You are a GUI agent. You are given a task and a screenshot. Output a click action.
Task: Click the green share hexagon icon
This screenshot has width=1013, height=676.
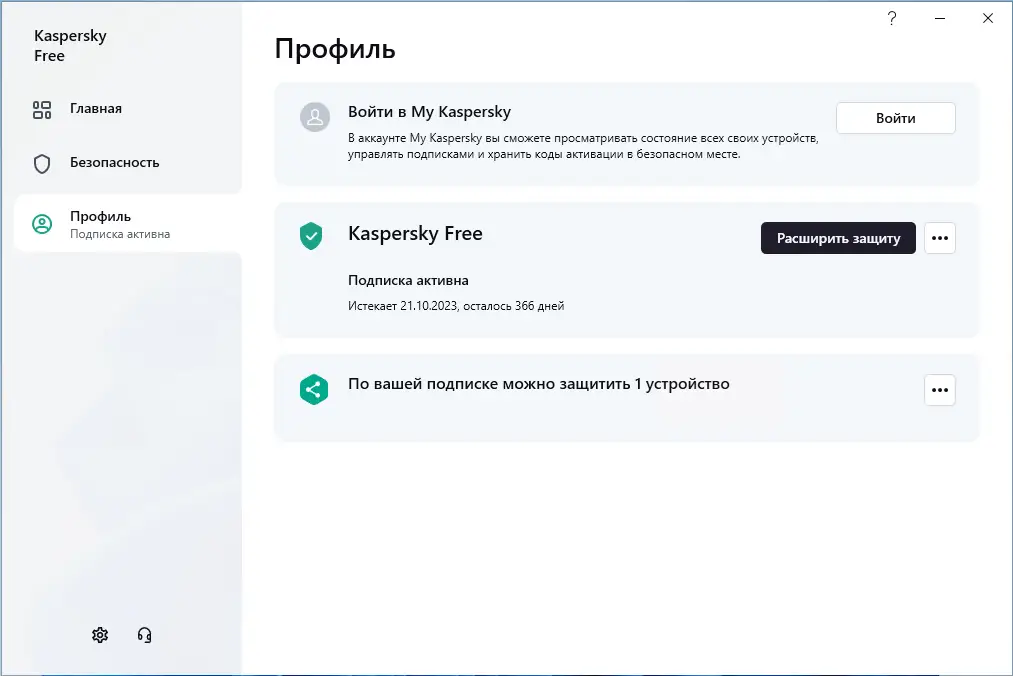point(314,389)
